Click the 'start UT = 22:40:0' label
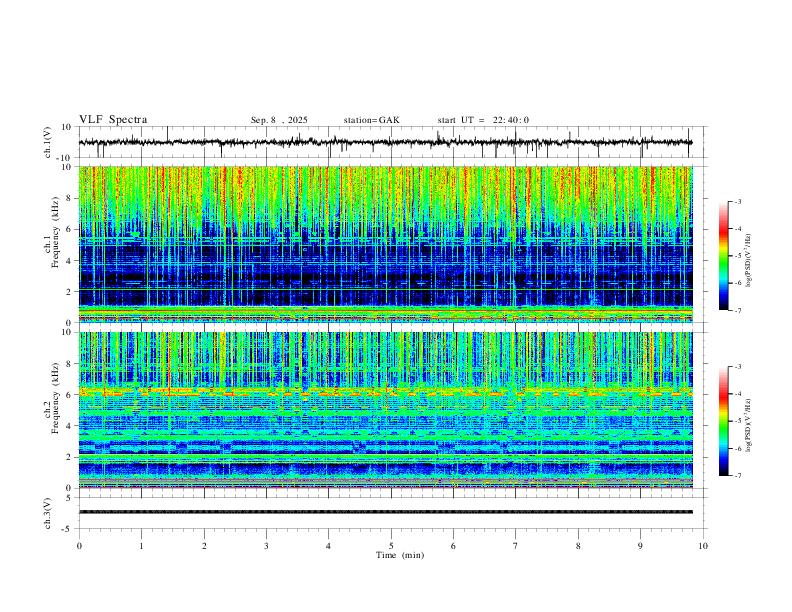Viewport: 792px width, 612px height. tap(483, 120)
